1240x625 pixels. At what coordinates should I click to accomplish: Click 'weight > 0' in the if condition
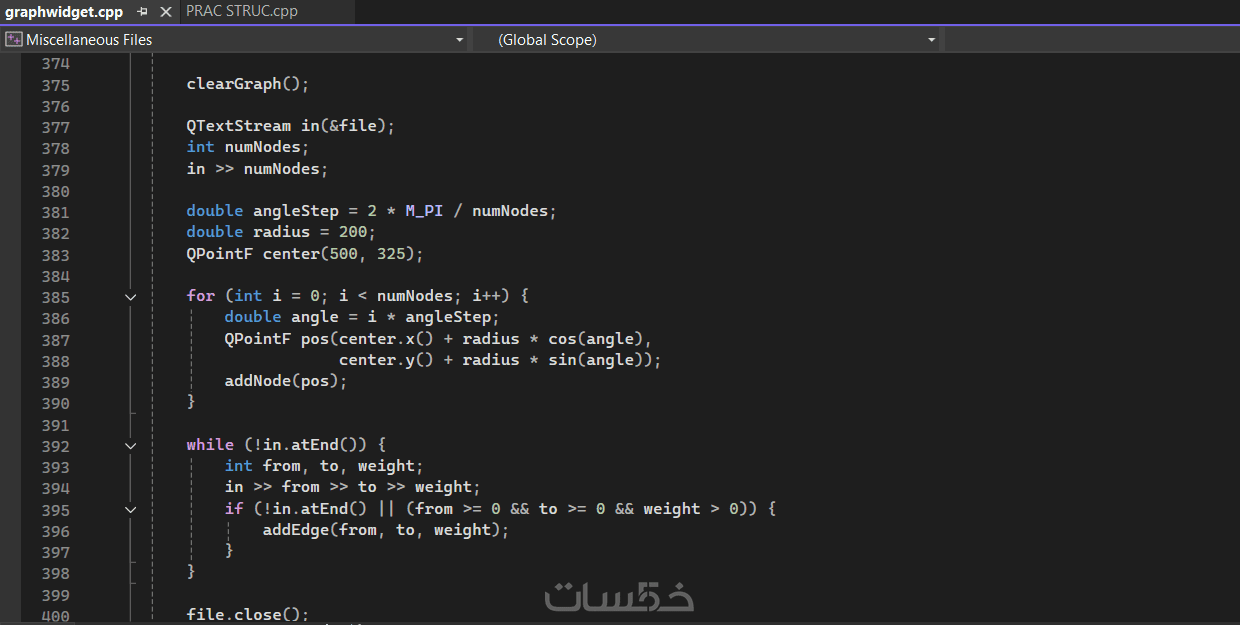[x=691, y=509]
